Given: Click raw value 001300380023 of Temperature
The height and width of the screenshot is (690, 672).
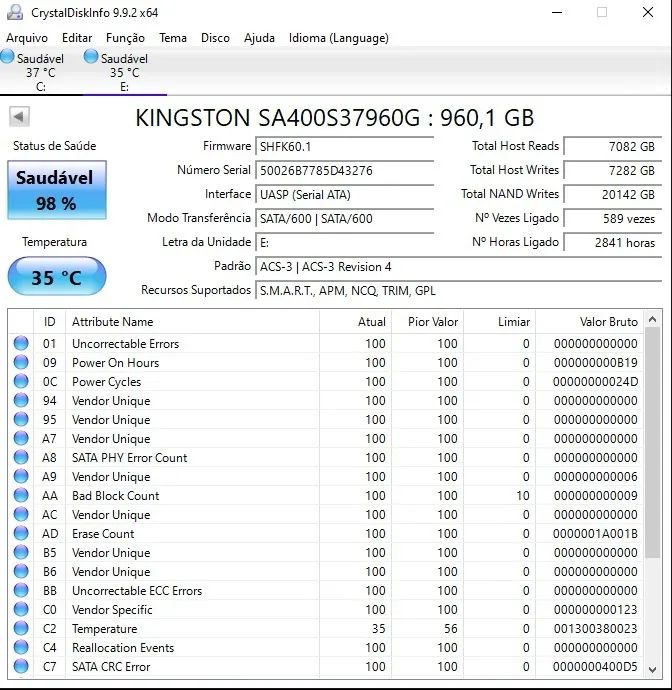Looking at the screenshot, I should [595, 629].
